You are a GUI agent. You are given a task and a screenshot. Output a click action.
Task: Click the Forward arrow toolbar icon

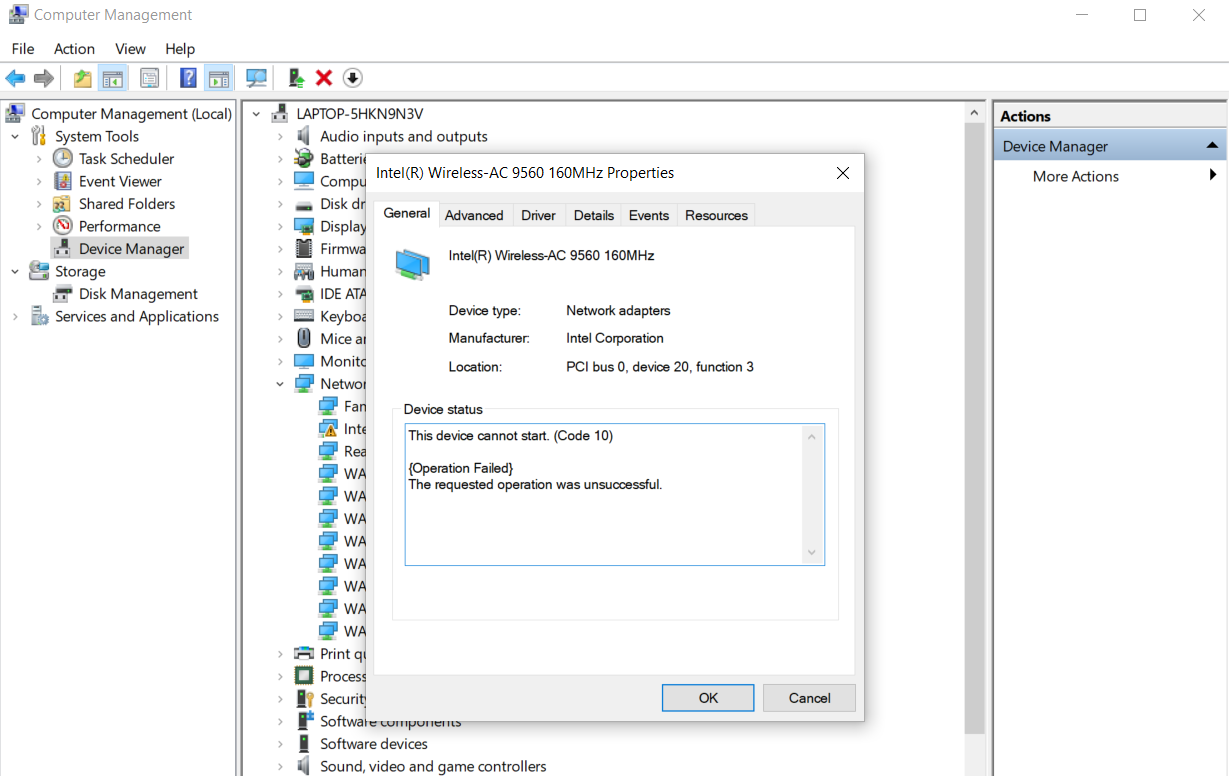43,78
